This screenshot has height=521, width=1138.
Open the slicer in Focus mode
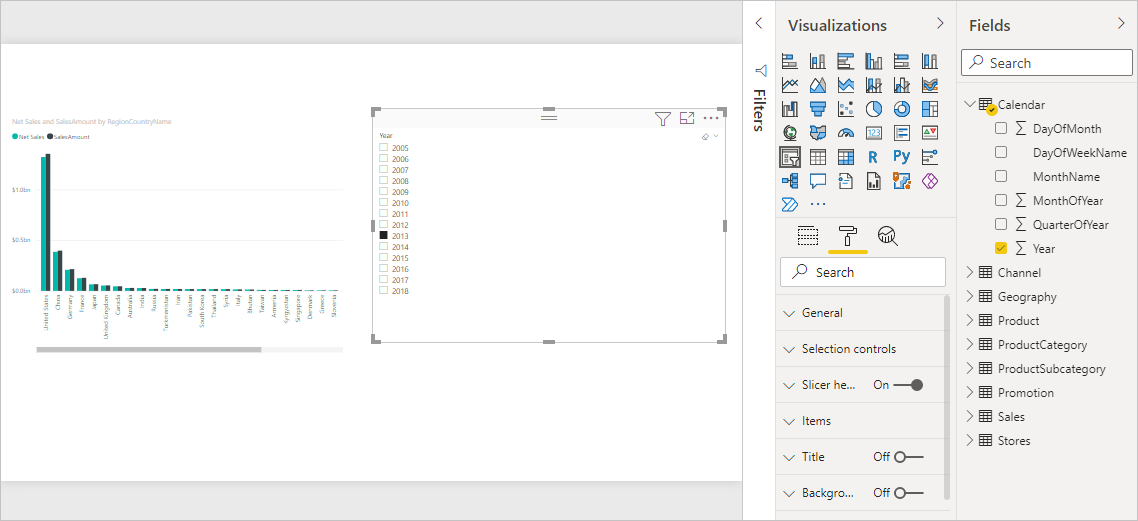pos(687,118)
